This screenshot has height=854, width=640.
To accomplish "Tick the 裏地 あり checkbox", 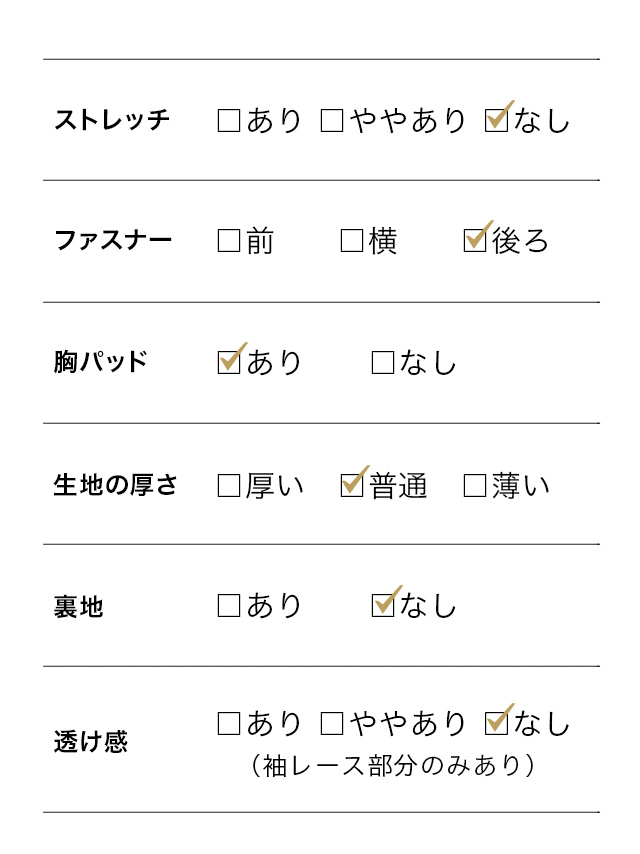I will click(229, 606).
